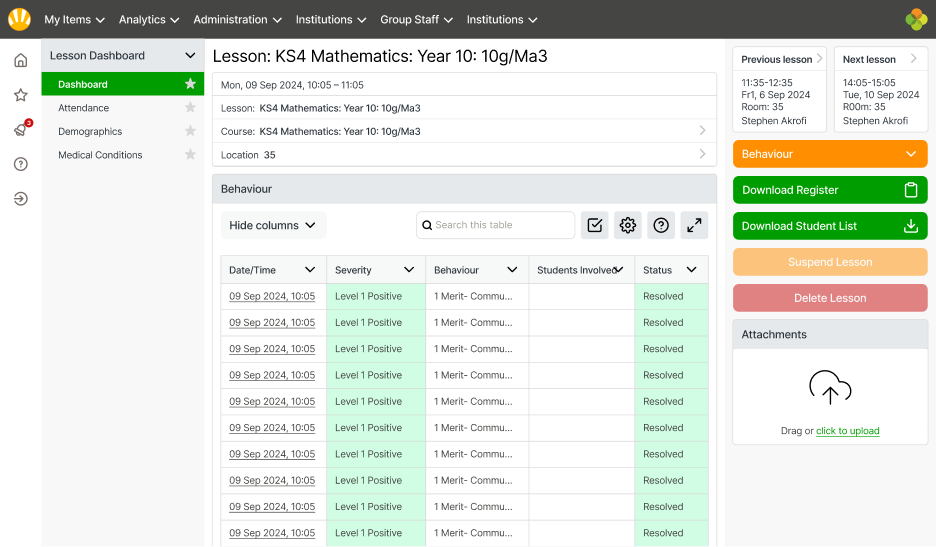Open the Analytics menu
Image resolution: width=936 pixels, height=547 pixels.
148,20
